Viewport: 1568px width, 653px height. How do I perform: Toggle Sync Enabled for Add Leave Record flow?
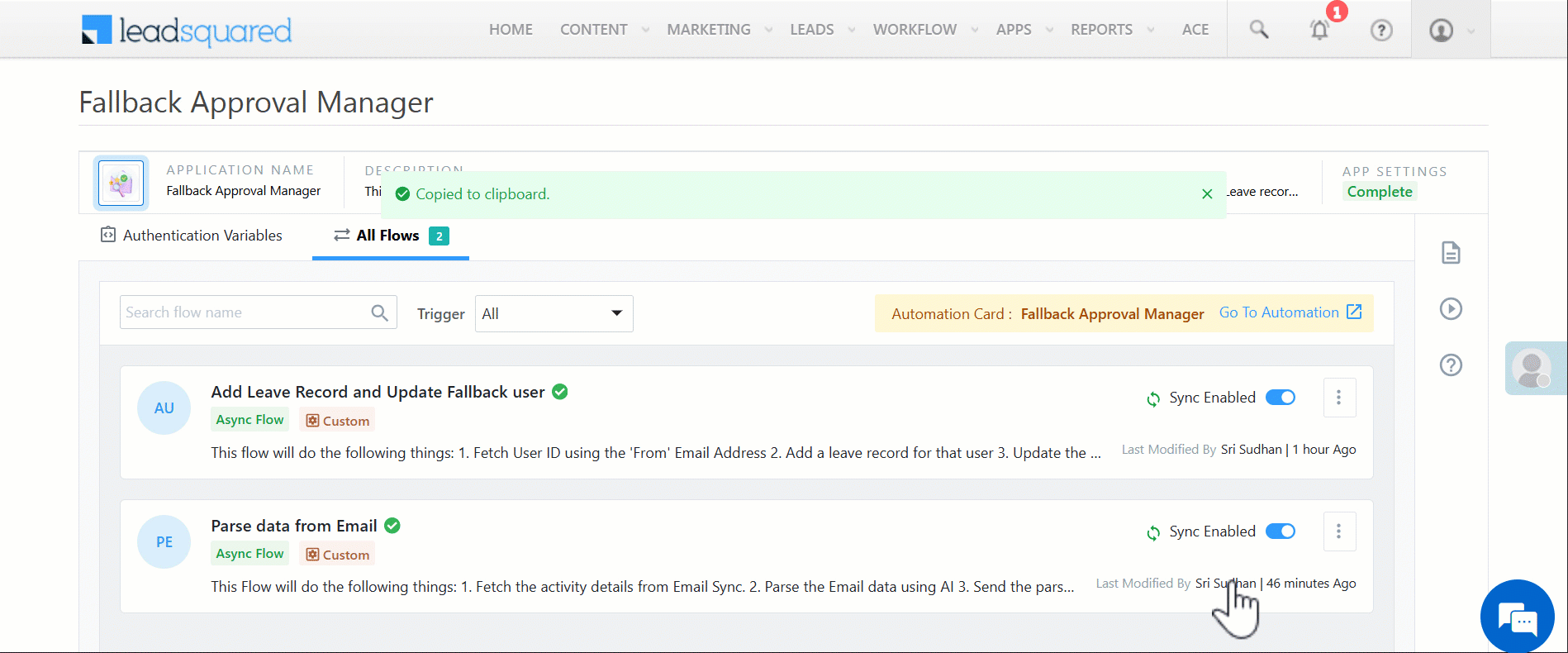tap(1281, 398)
